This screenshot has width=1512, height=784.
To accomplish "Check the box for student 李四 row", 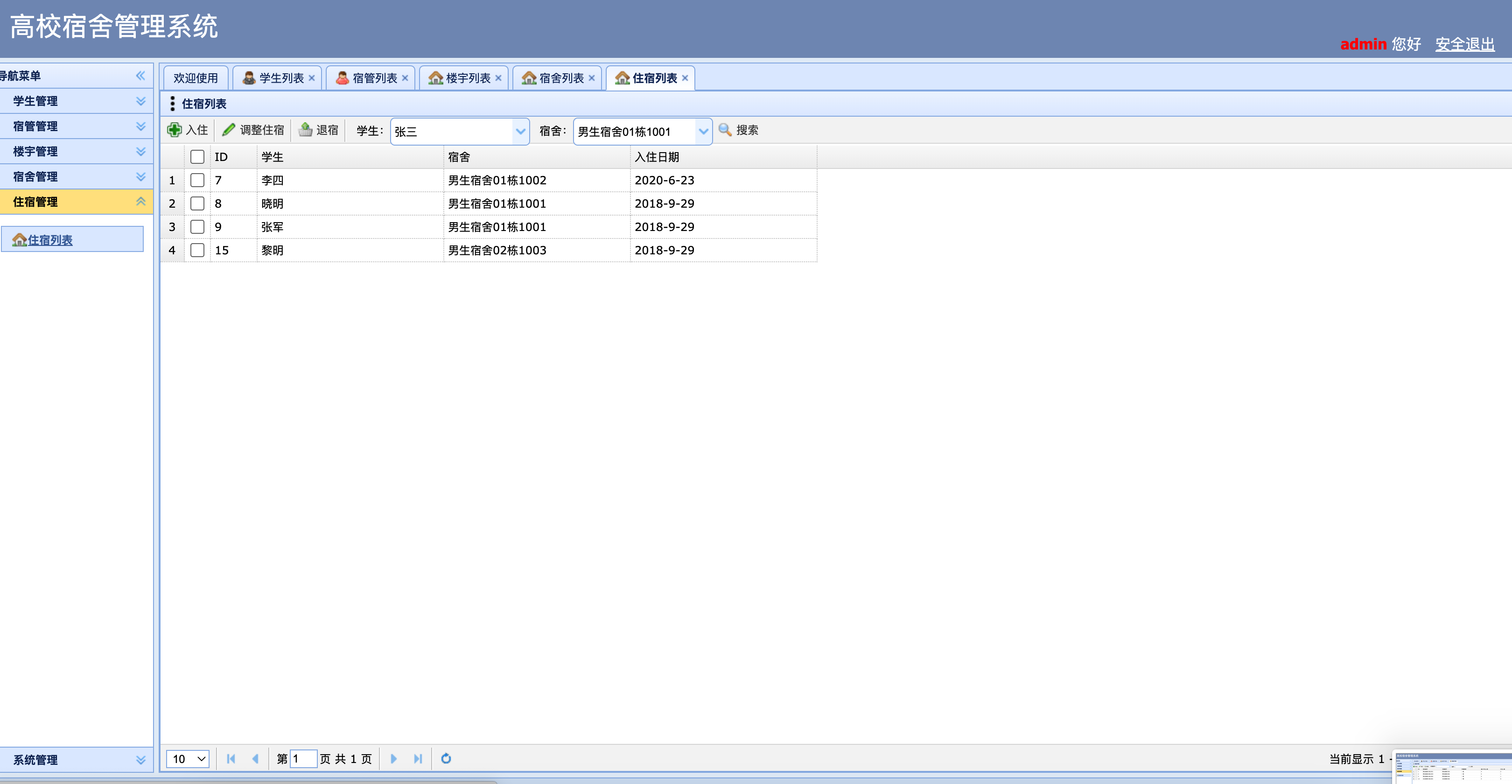I will coord(197,180).
